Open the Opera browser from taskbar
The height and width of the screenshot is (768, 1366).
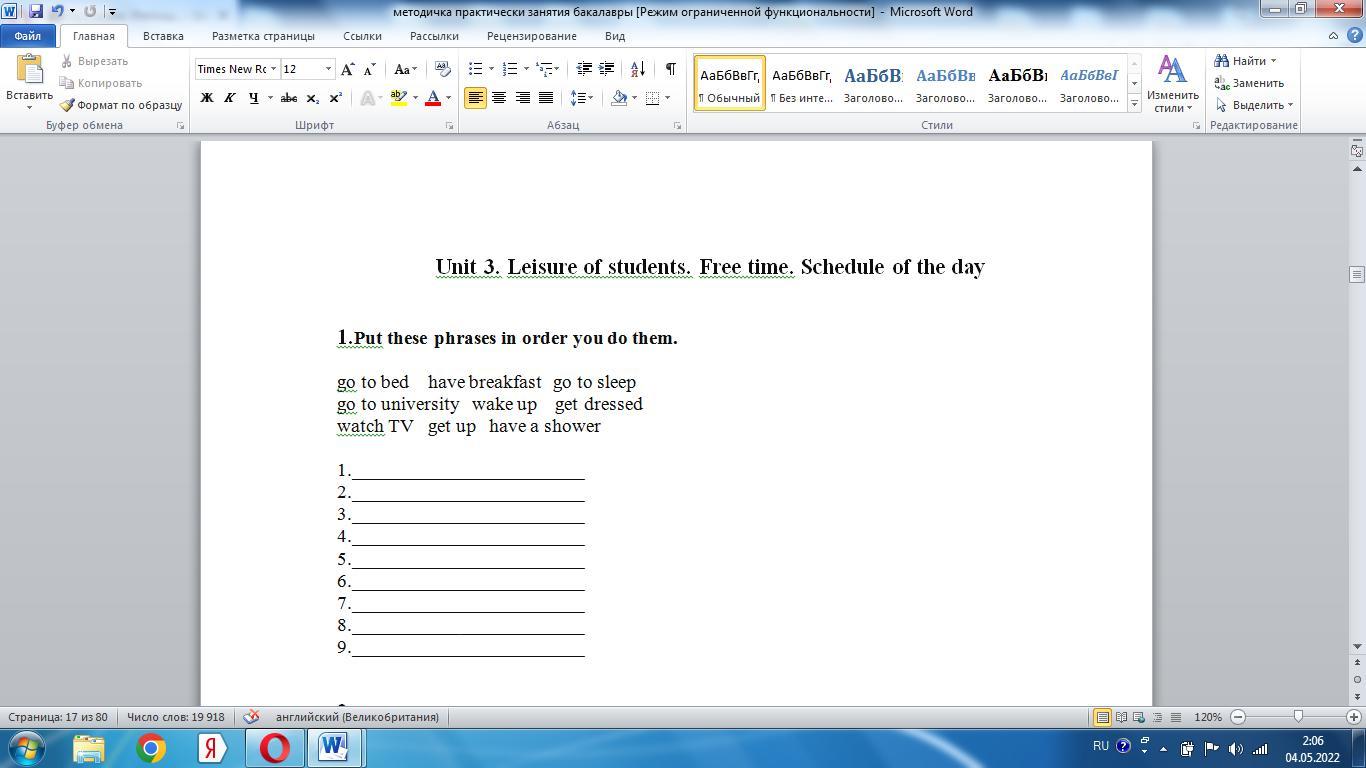274,748
